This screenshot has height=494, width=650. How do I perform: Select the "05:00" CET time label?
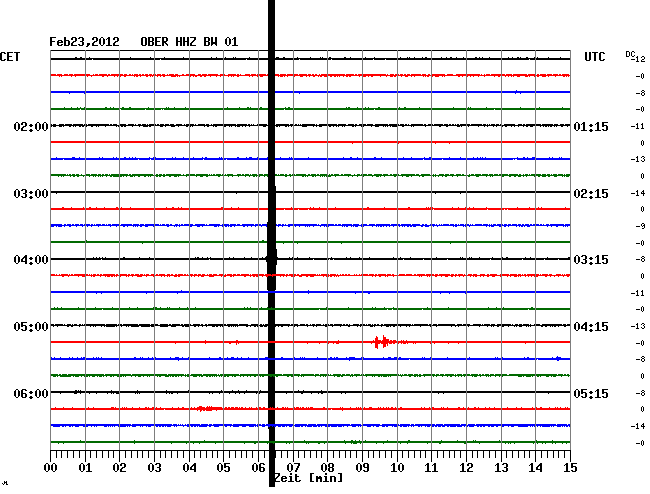pyautogui.click(x=31, y=327)
